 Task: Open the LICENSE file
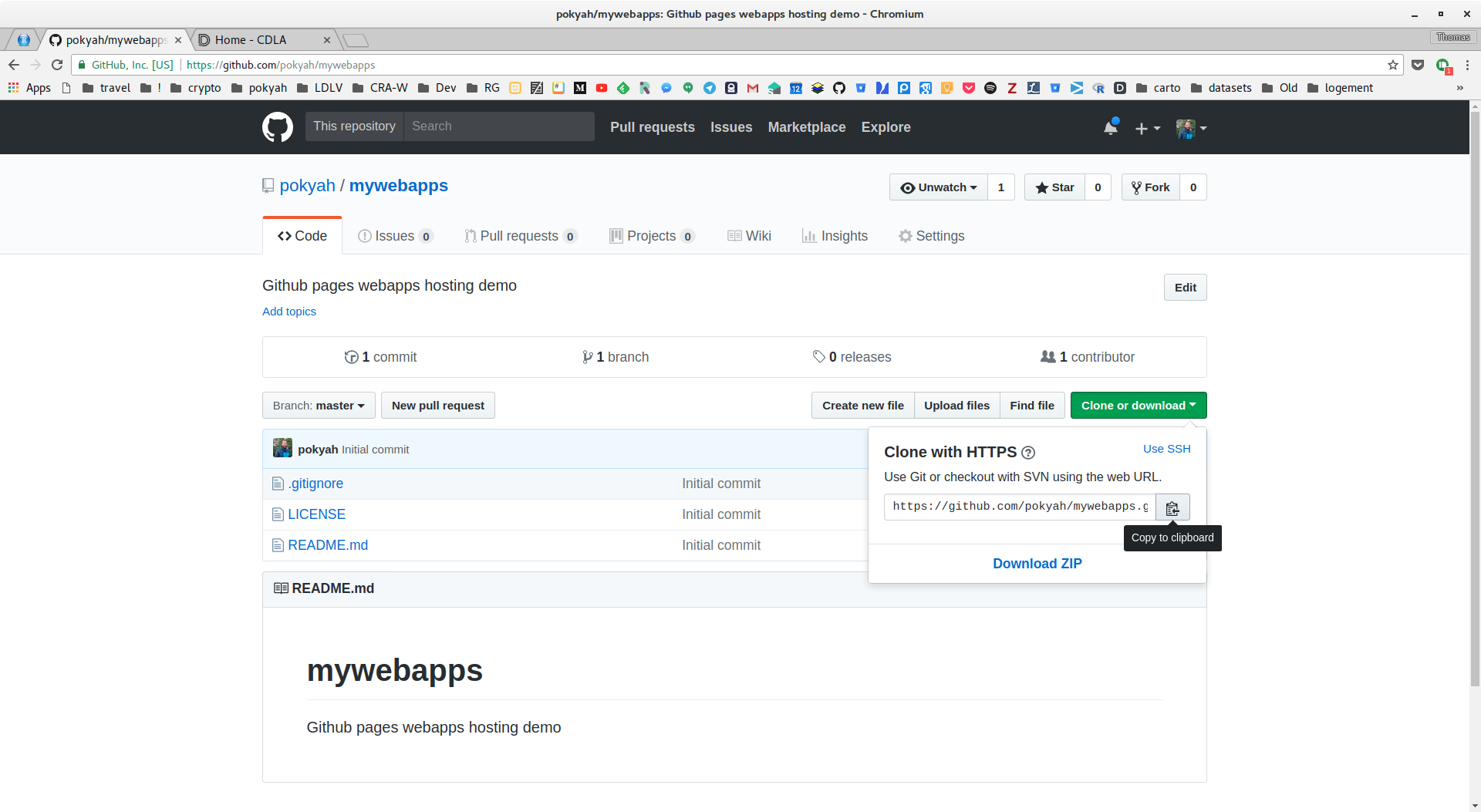[316, 514]
